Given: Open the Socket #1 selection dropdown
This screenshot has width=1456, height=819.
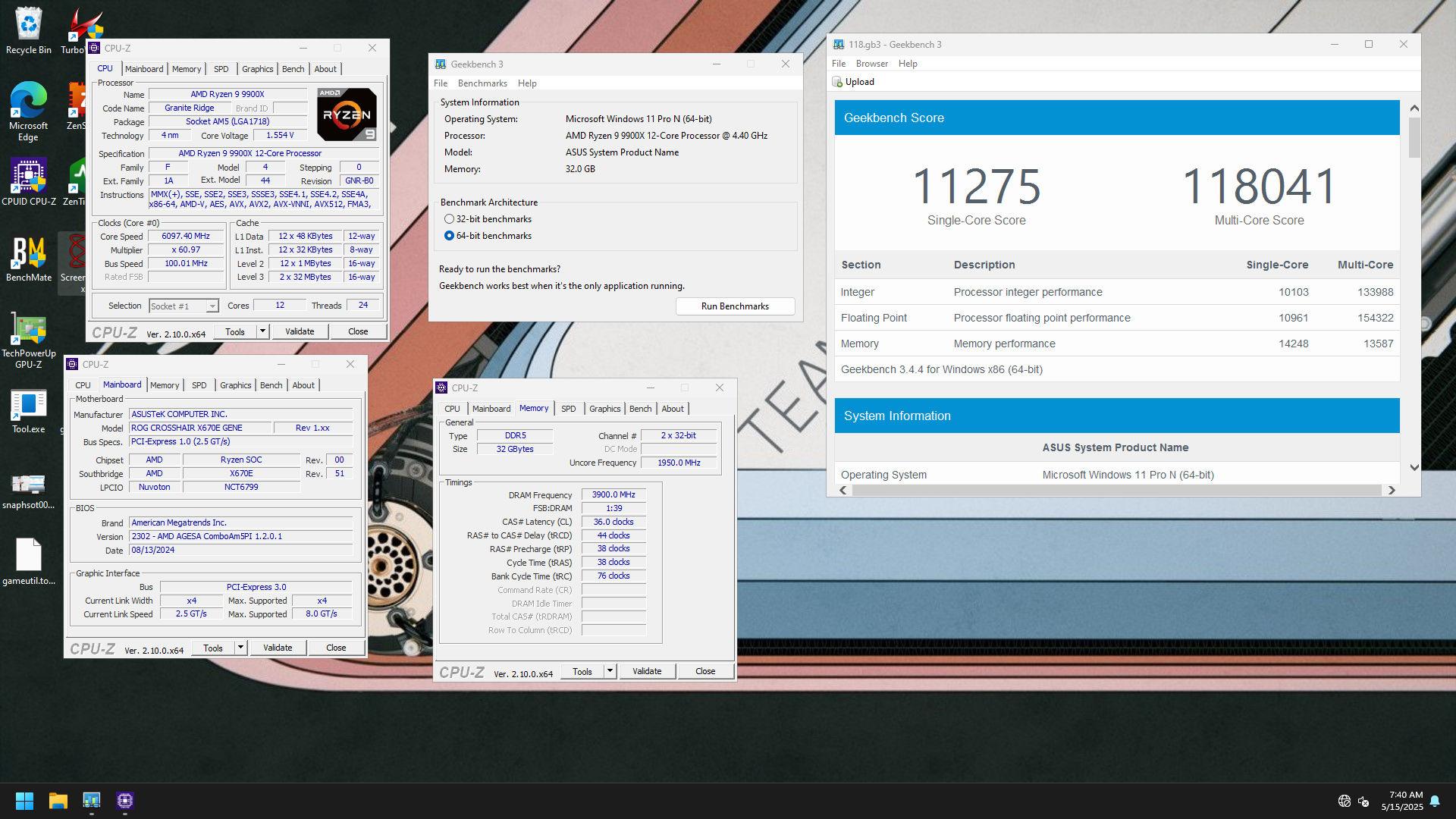Looking at the screenshot, I should [184, 306].
